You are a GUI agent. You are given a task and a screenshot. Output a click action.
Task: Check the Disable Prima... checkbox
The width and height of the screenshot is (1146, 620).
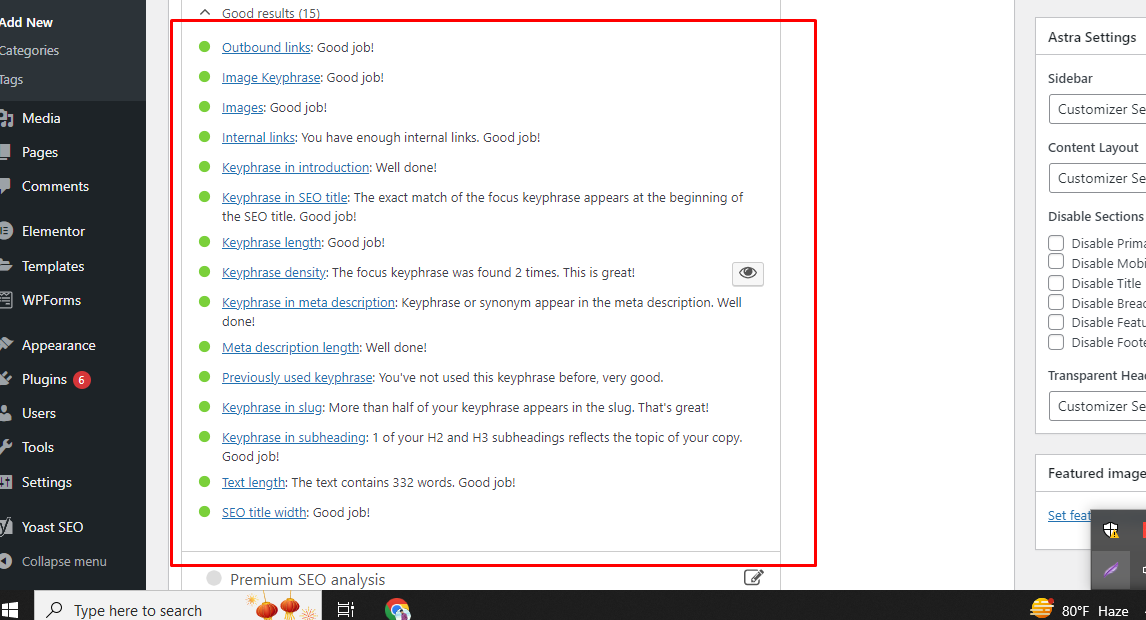[x=1056, y=243]
